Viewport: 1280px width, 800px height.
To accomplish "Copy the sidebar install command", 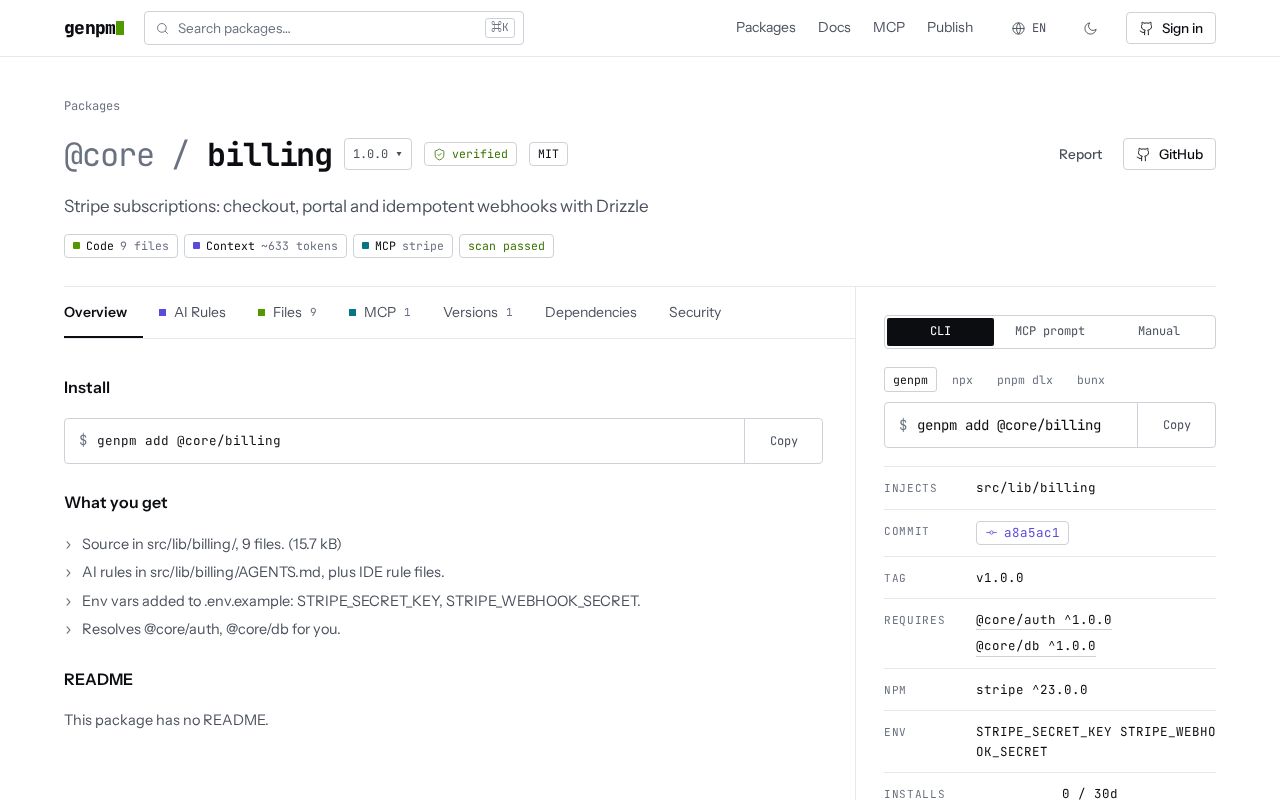I will click(x=1177, y=425).
